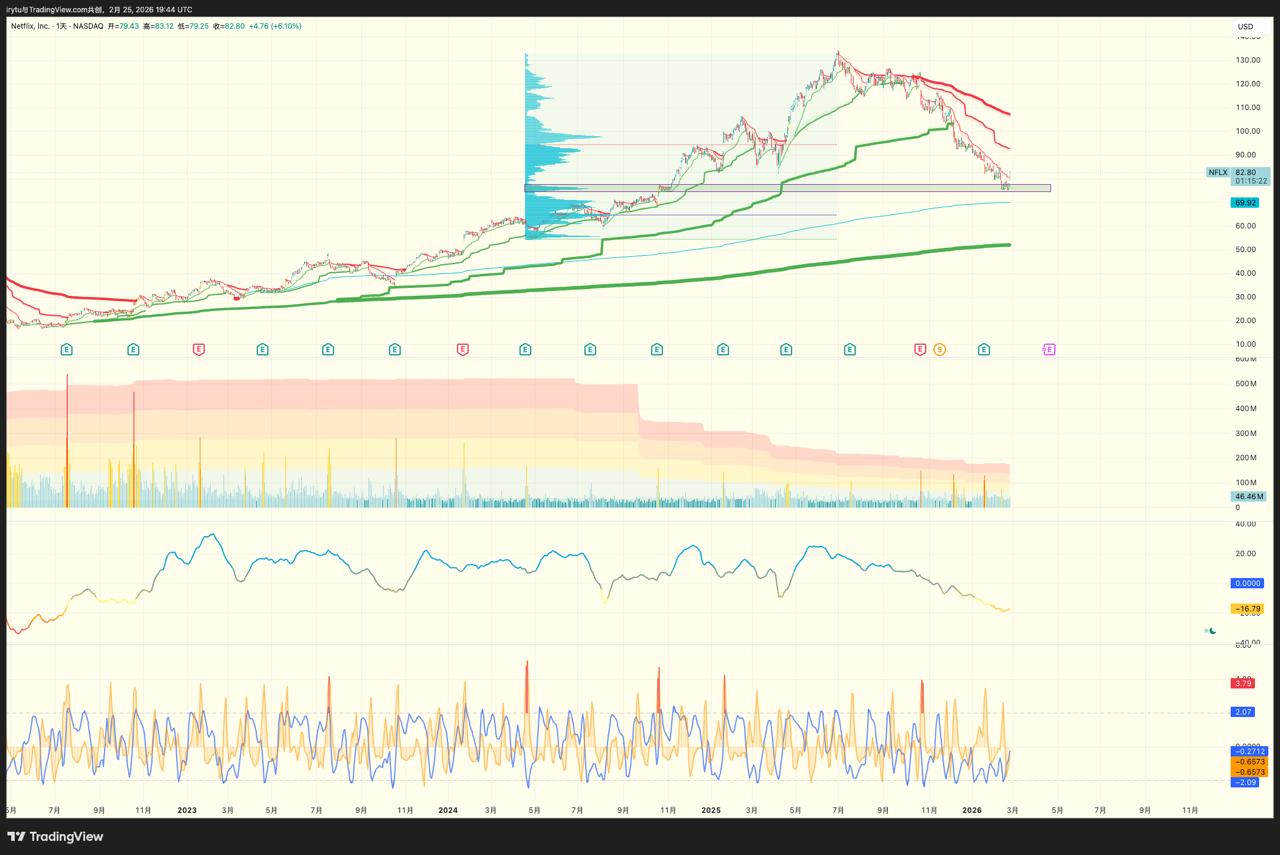
Task: Click the TradingView logo at bottom left
Action: tap(55, 836)
